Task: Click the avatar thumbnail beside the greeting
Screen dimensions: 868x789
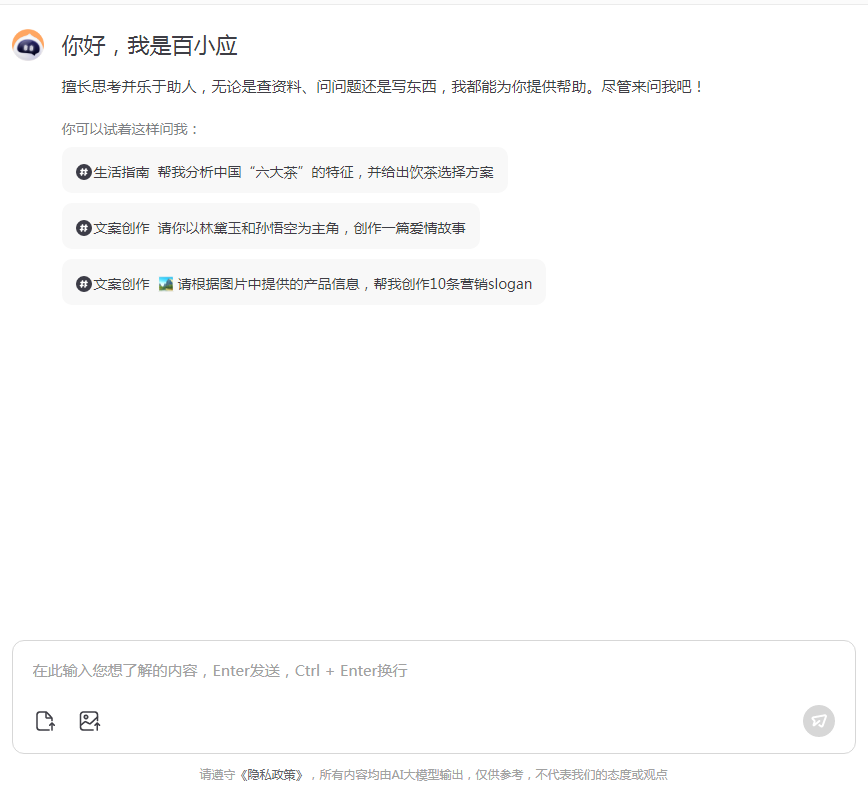Action: click(x=27, y=45)
